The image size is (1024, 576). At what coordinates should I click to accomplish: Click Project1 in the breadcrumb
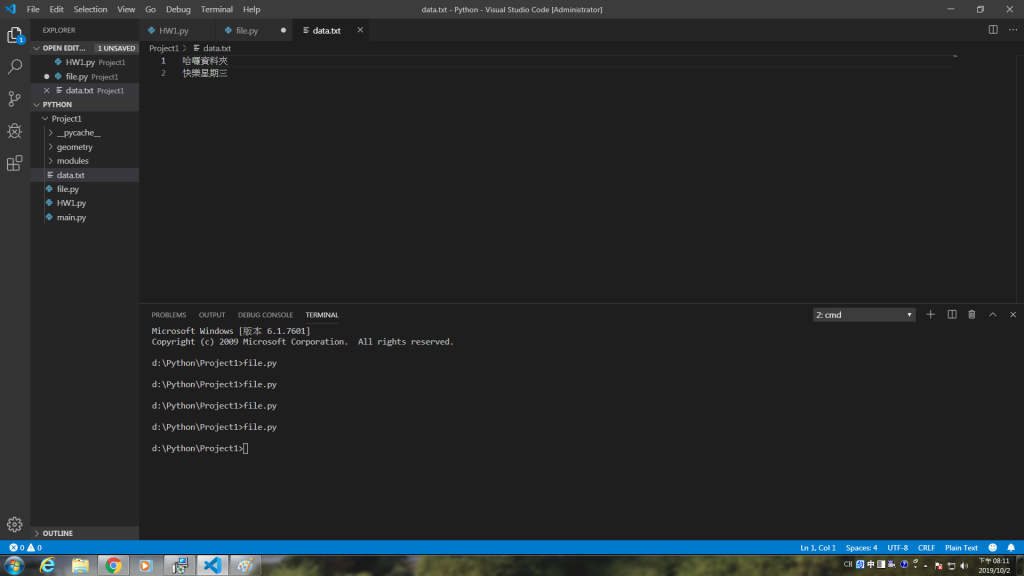tap(164, 48)
